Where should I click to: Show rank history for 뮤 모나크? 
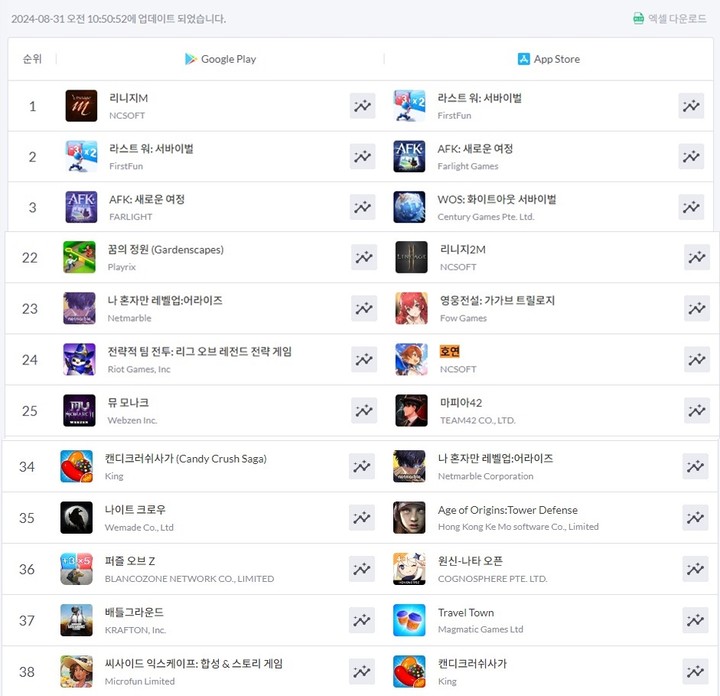click(x=364, y=410)
